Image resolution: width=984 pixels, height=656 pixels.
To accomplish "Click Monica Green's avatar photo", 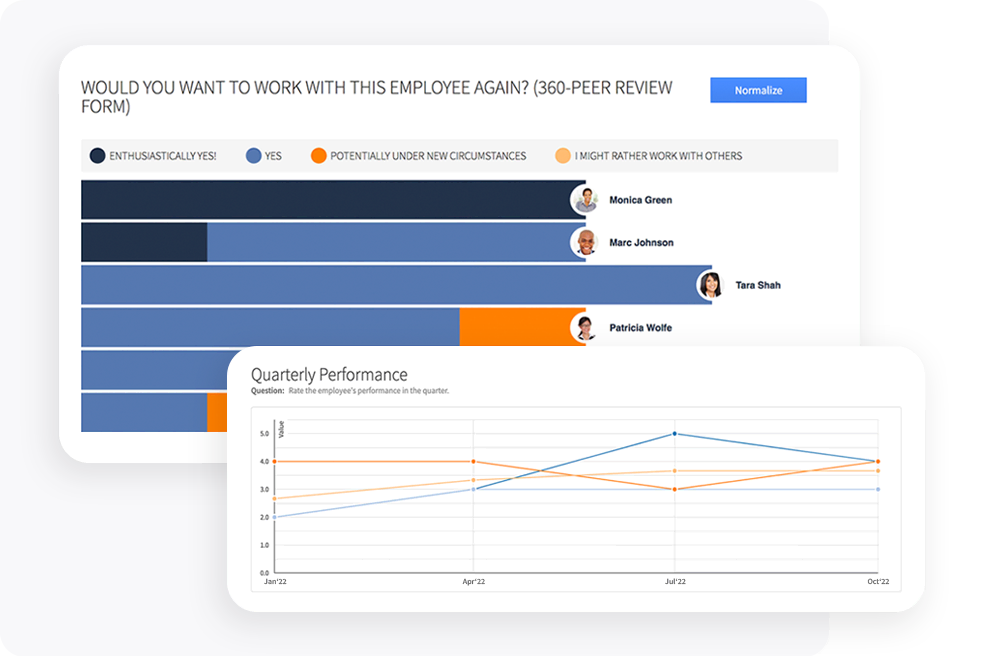I will coord(585,200).
